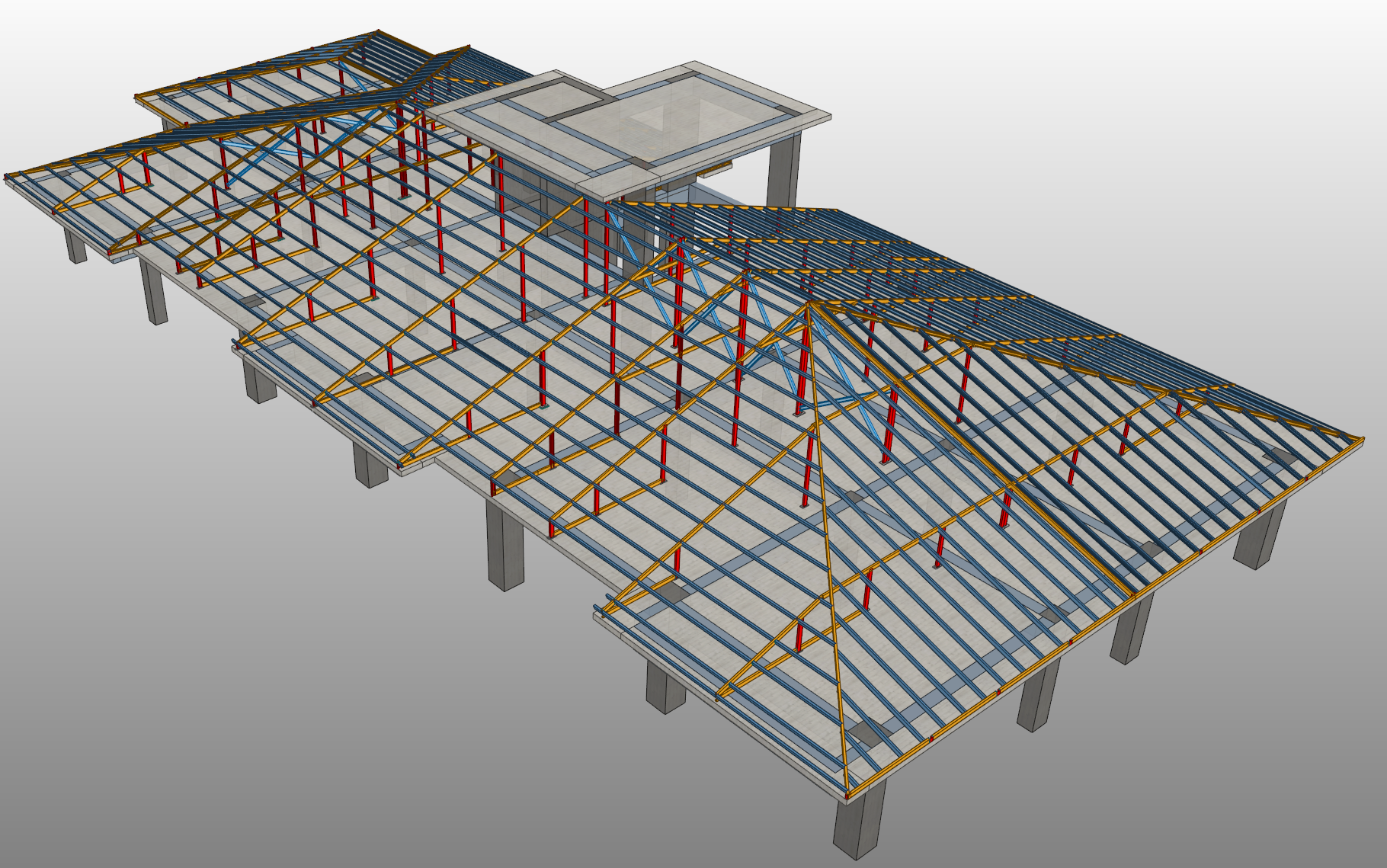Select the top-right corner of the flat concrete roof
The width and height of the screenshot is (1387, 868).
(x=828, y=117)
